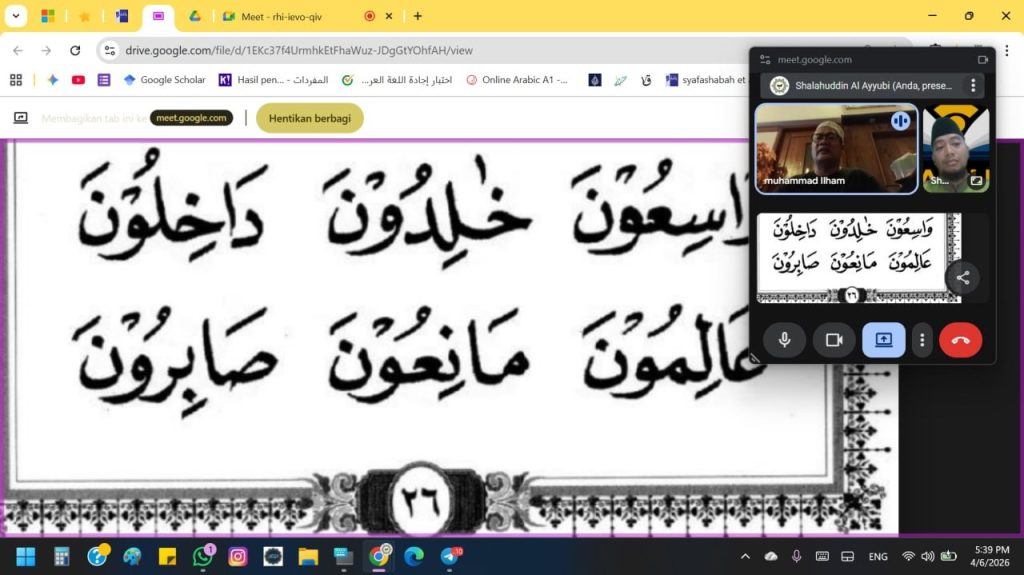Viewport: 1024px width, 575px height.
Task: Click Hentikan berbagi to stop sharing
Action: [310, 118]
